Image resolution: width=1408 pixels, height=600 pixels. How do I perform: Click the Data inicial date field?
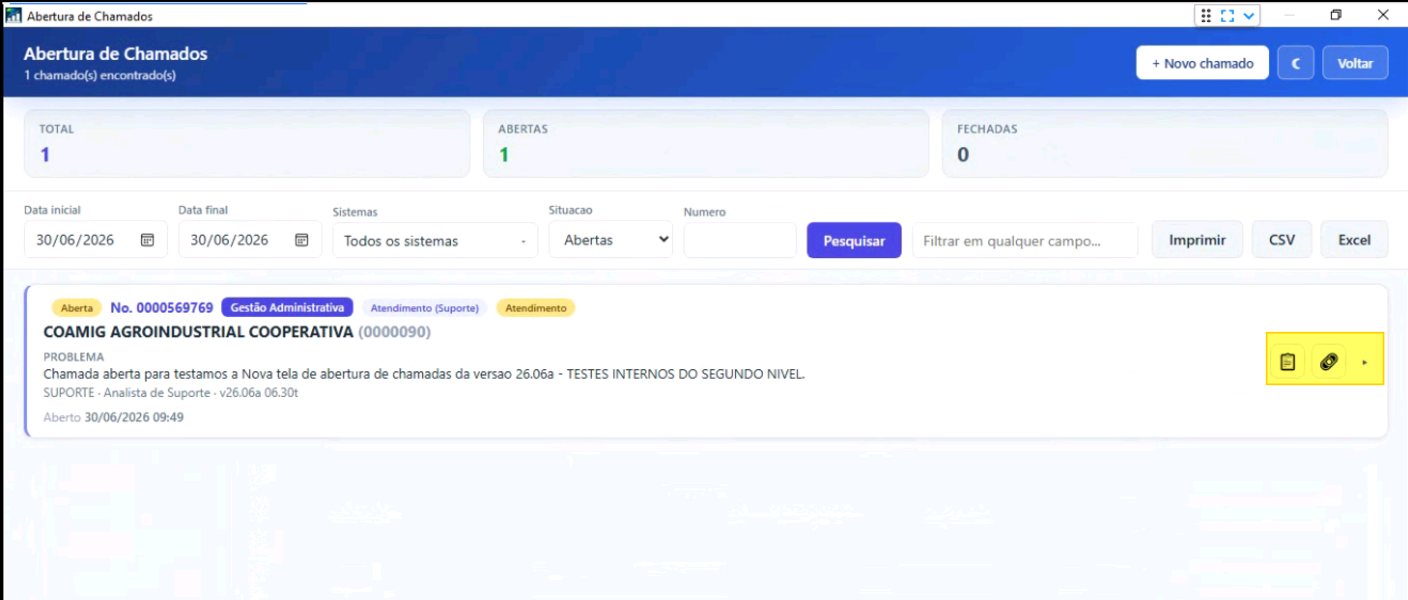(96, 240)
